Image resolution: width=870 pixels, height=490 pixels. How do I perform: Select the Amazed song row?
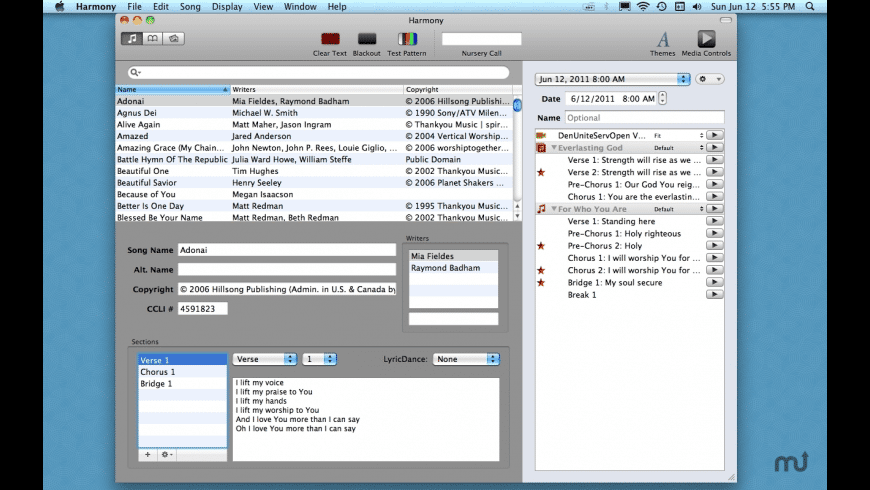click(314, 136)
